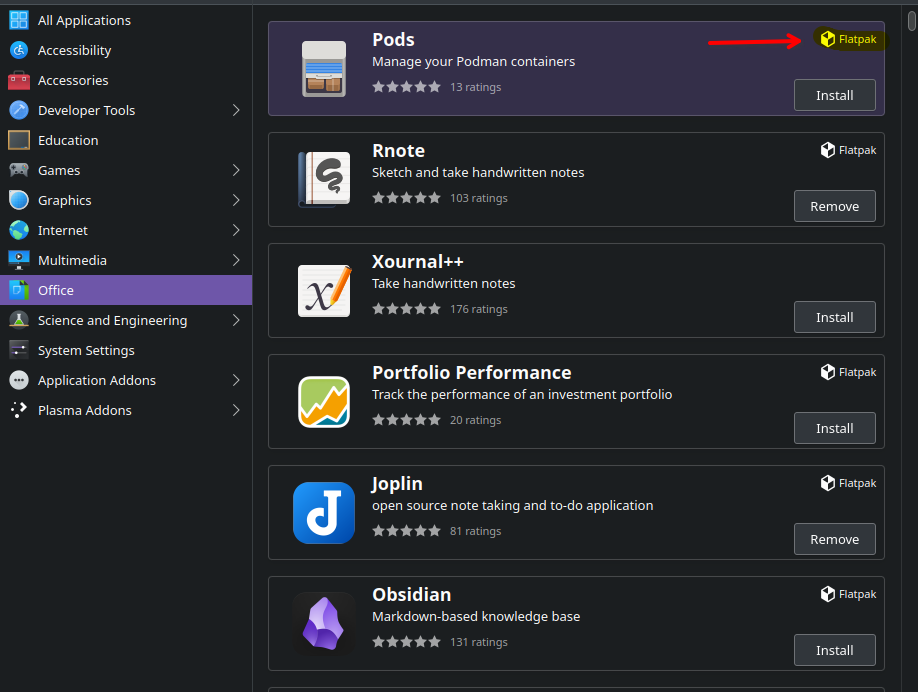The height and width of the screenshot is (692, 918).
Task: Expand the Plasma Addons chevron
Action: (236, 410)
